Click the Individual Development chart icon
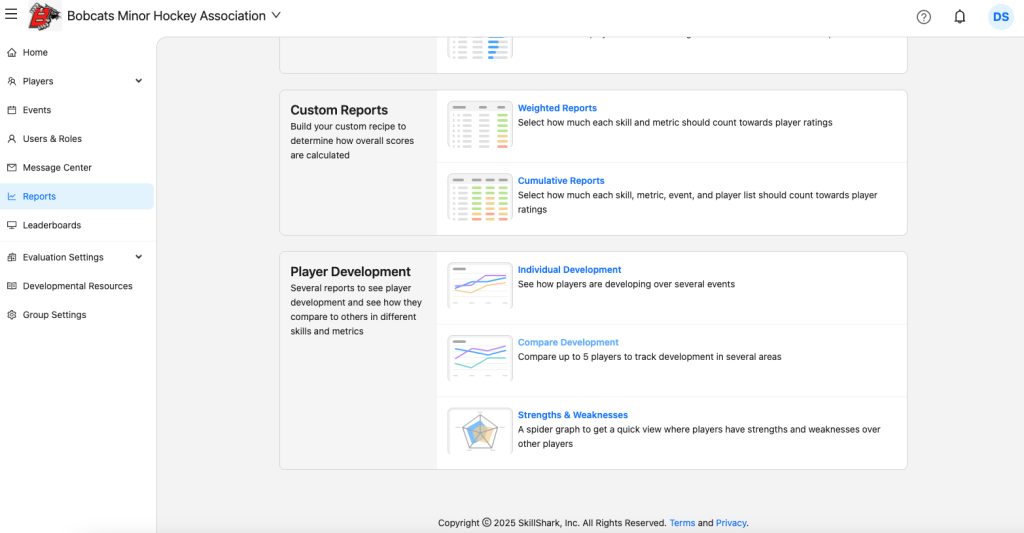 point(480,285)
